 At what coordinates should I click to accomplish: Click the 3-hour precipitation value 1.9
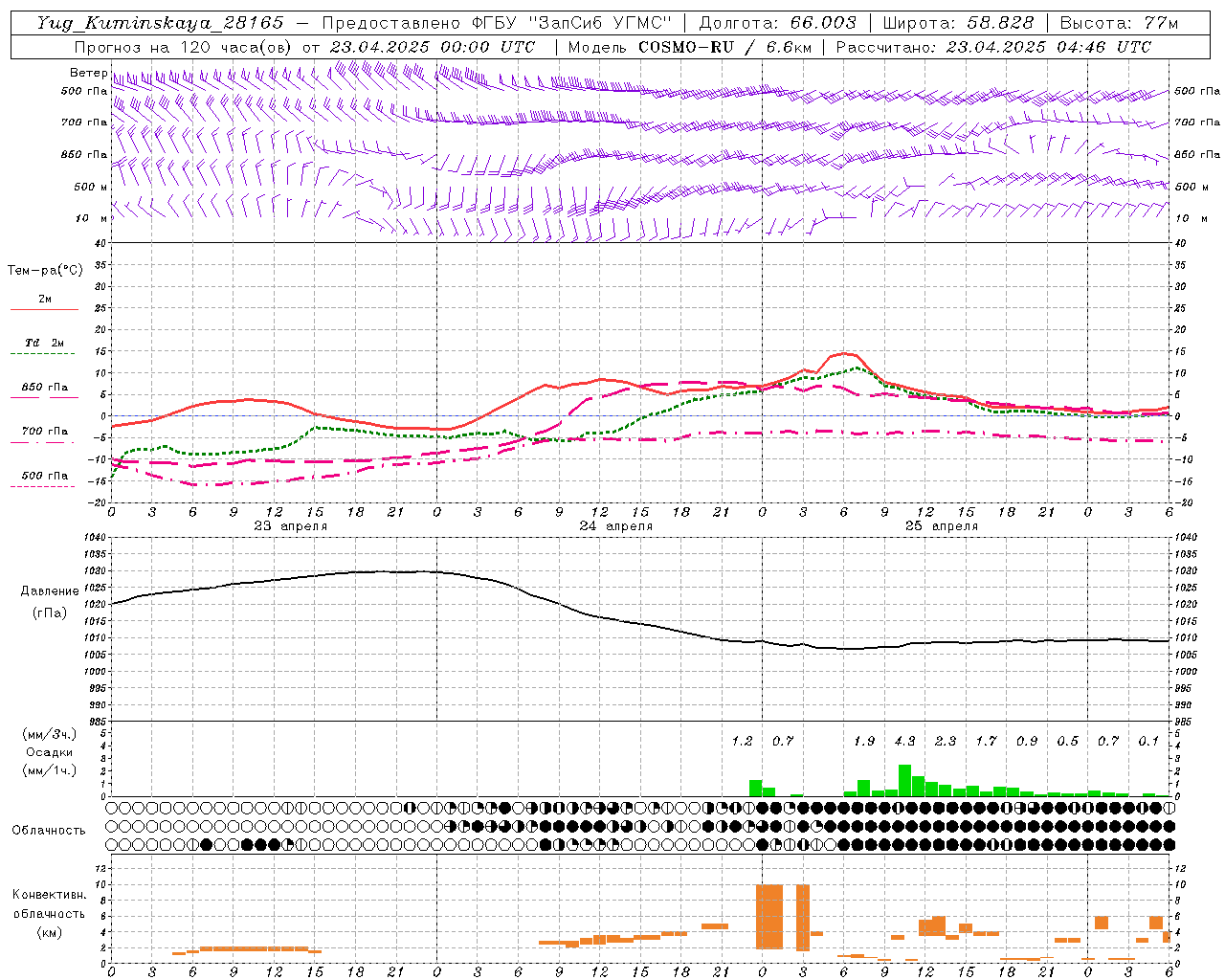(863, 742)
